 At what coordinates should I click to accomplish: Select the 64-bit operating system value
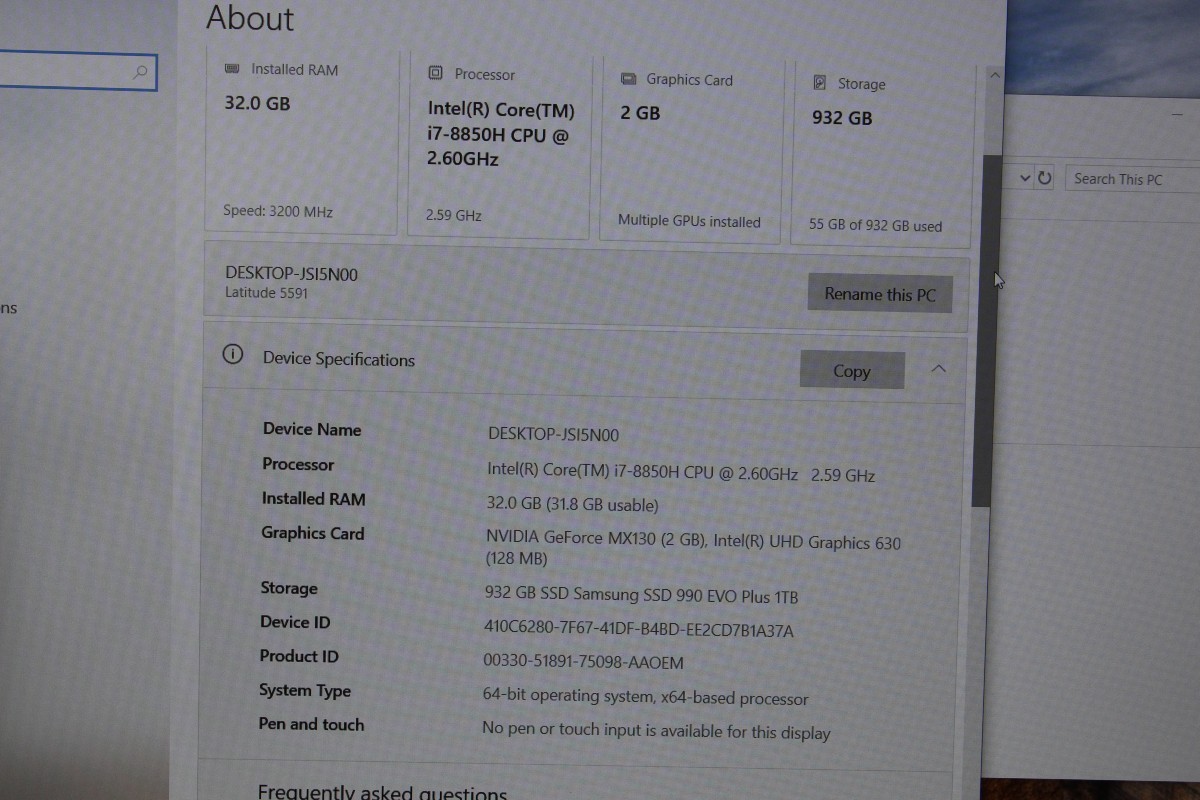pyautogui.click(x=645, y=696)
